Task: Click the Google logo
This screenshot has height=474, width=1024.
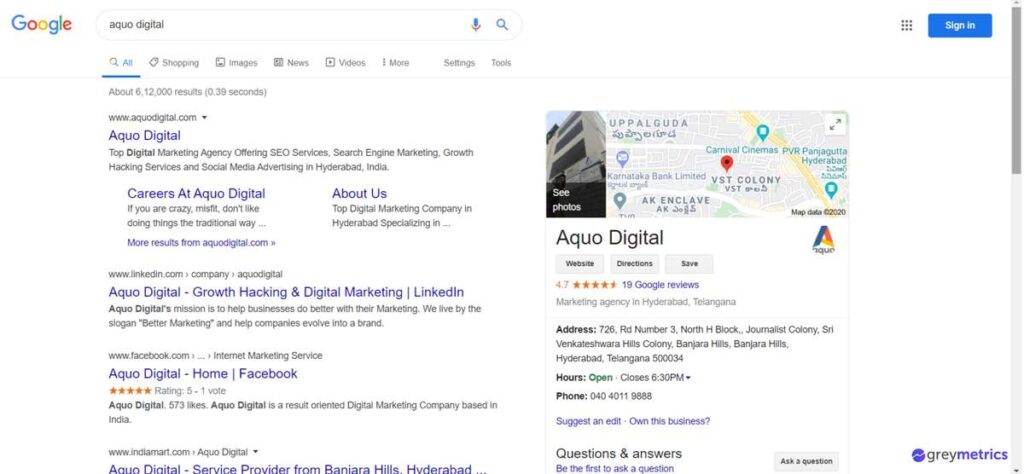Action: [x=42, y=25]
